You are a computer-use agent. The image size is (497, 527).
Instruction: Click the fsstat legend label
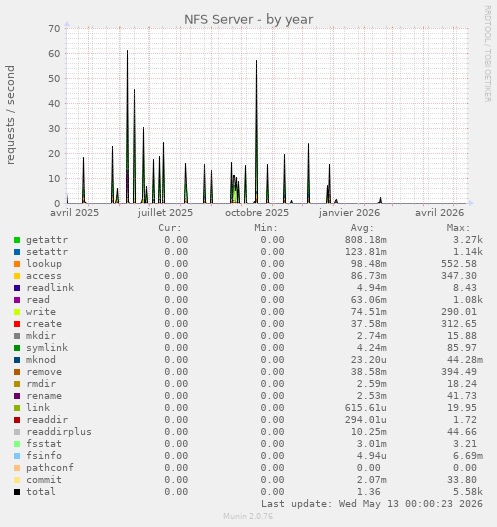[x=44, y=444]
